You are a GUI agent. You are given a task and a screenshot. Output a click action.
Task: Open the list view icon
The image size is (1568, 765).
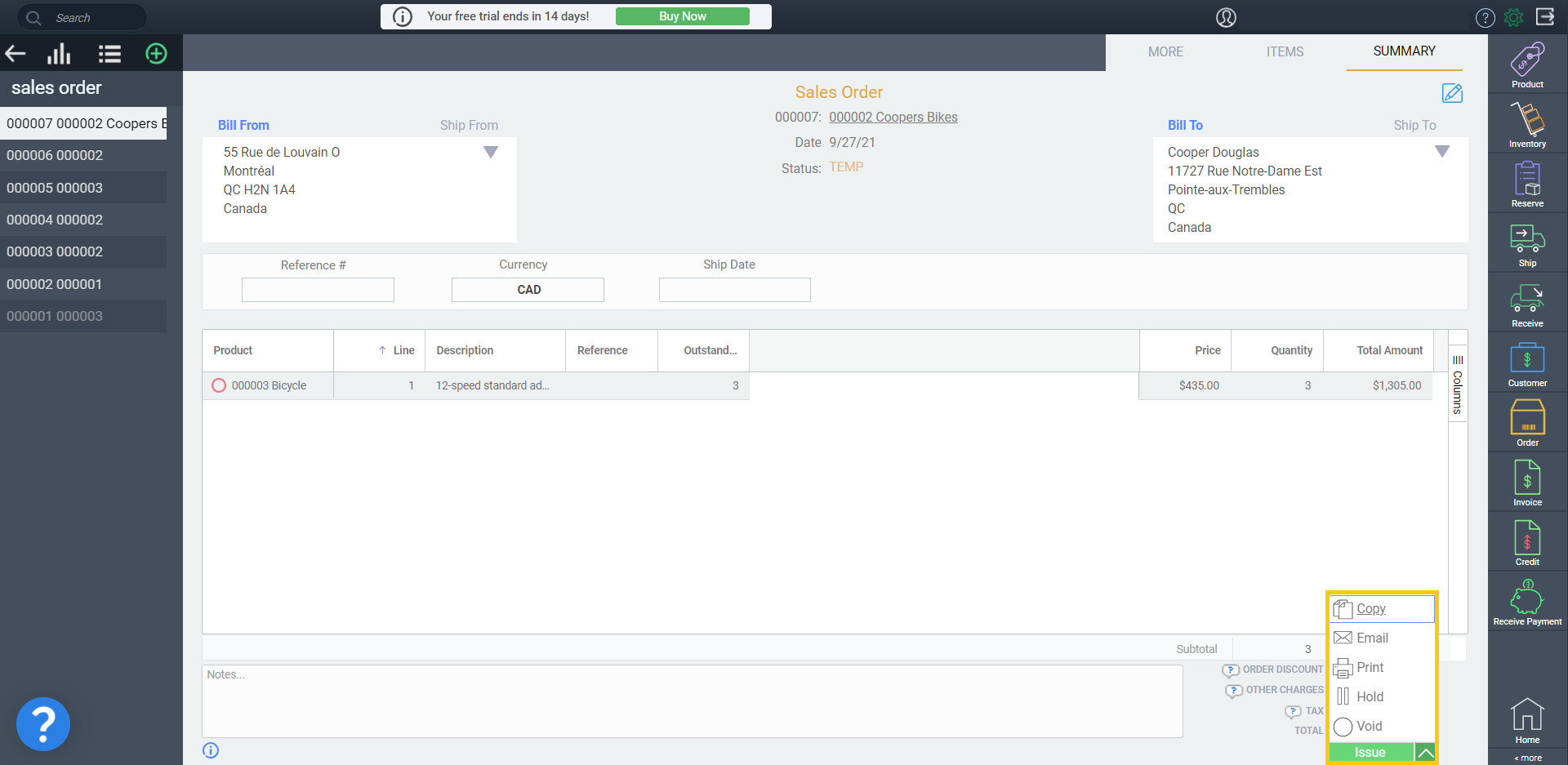point(109,54)
